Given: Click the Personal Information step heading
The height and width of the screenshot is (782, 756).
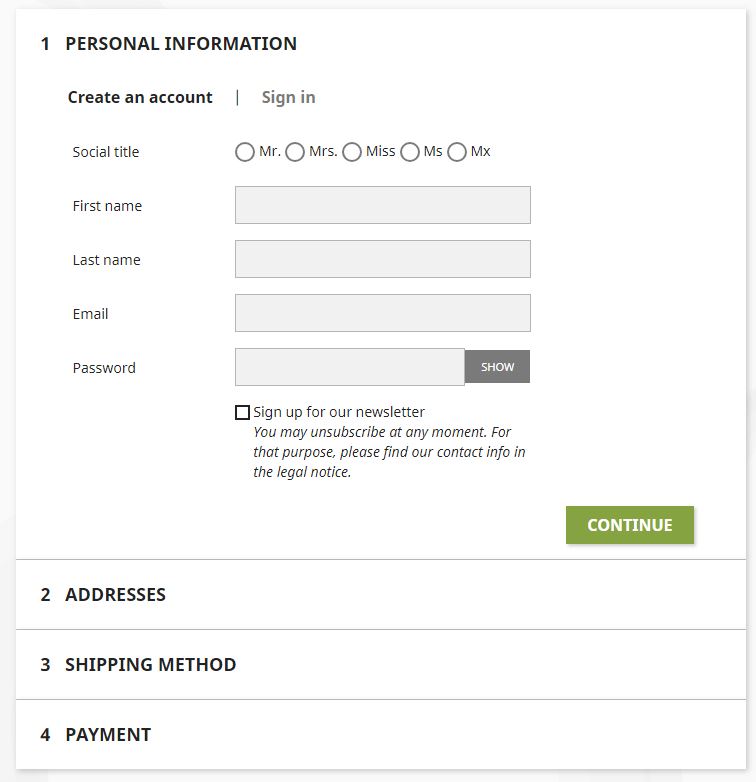Looking at the screenshot, I should [x=180, y=43].
